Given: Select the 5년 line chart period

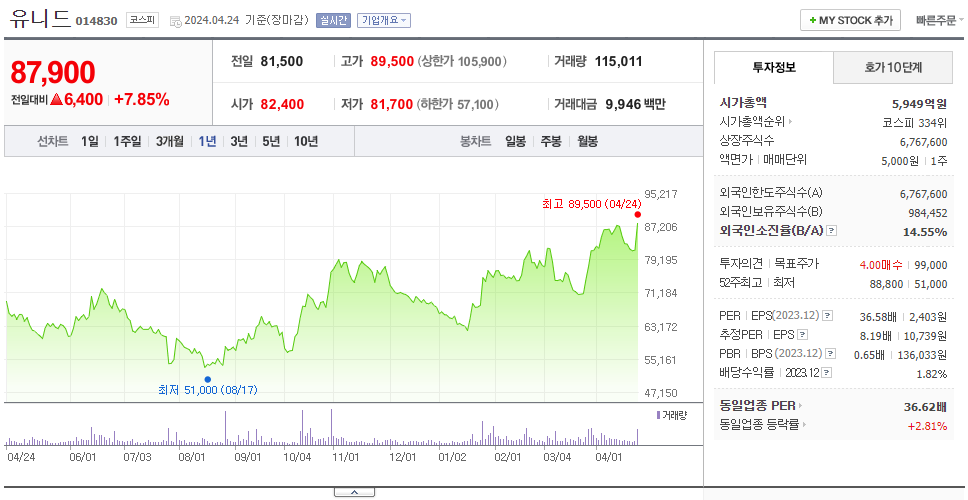Looking at the screenshot, I should click(271, 141).
